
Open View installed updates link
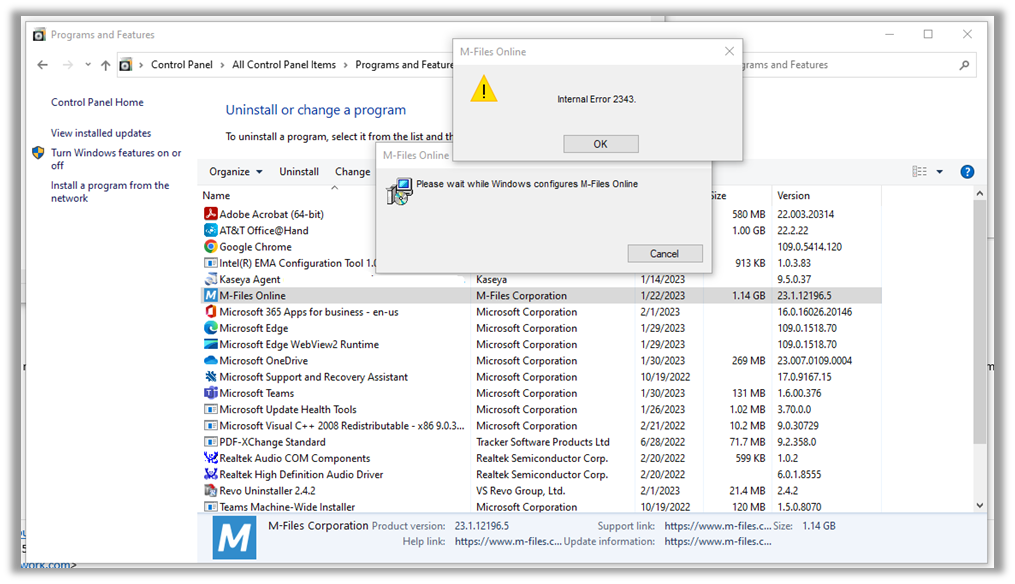(101, 133)
